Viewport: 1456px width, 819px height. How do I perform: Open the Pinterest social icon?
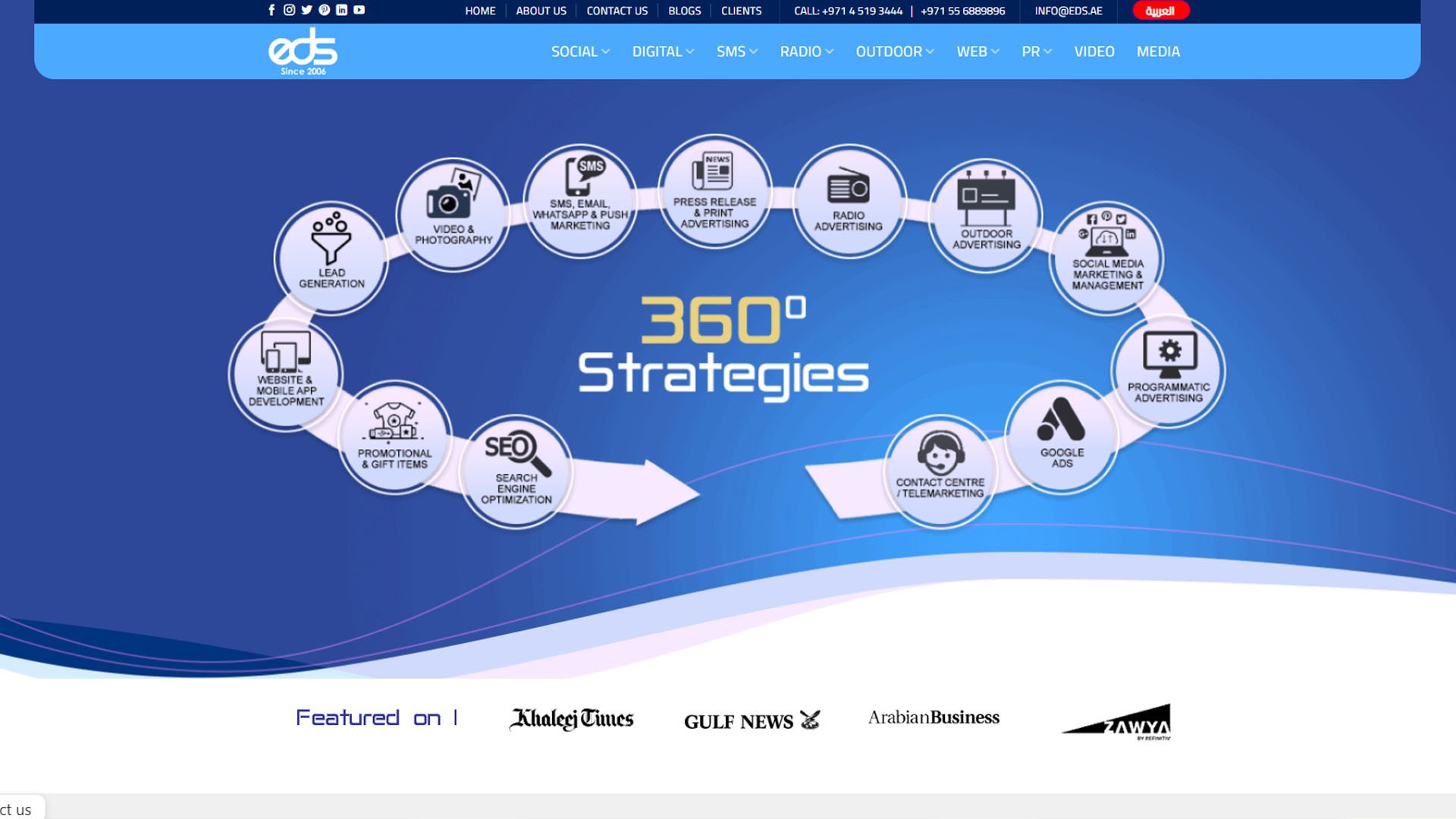(x=325, y=10)
